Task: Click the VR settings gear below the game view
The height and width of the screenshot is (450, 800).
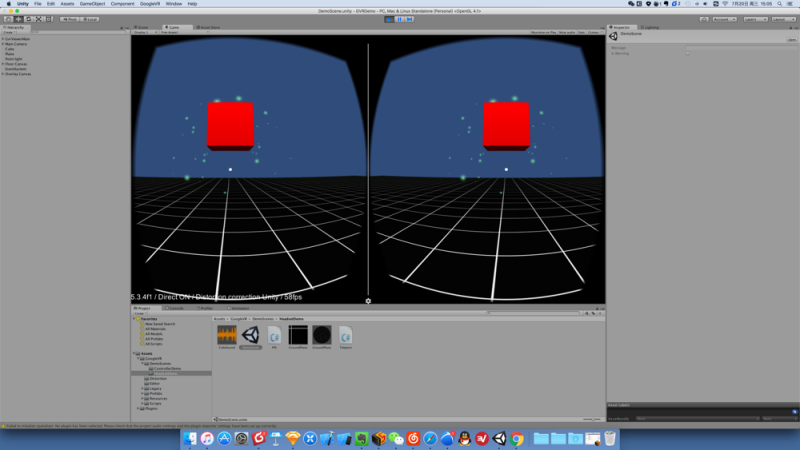Action: point(368,301)
